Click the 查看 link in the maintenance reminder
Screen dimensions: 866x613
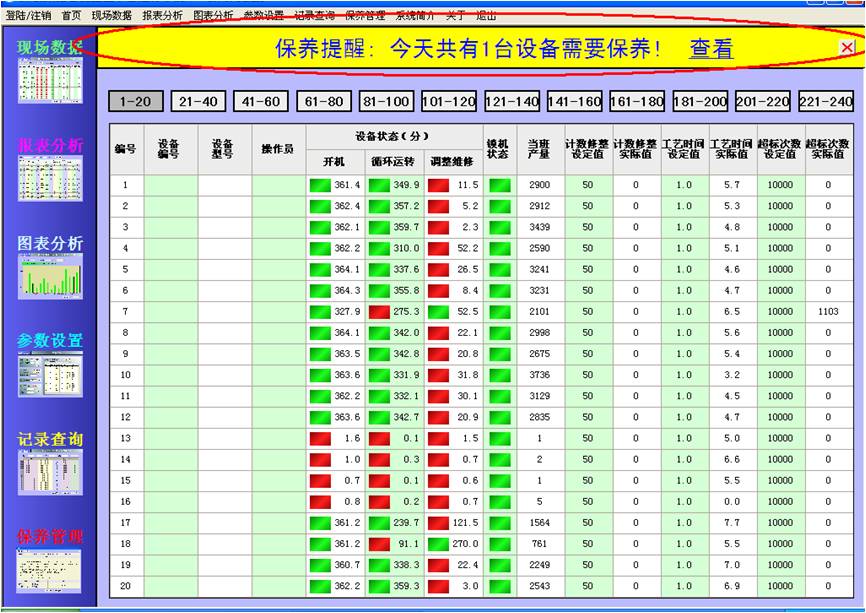point(711,48)
